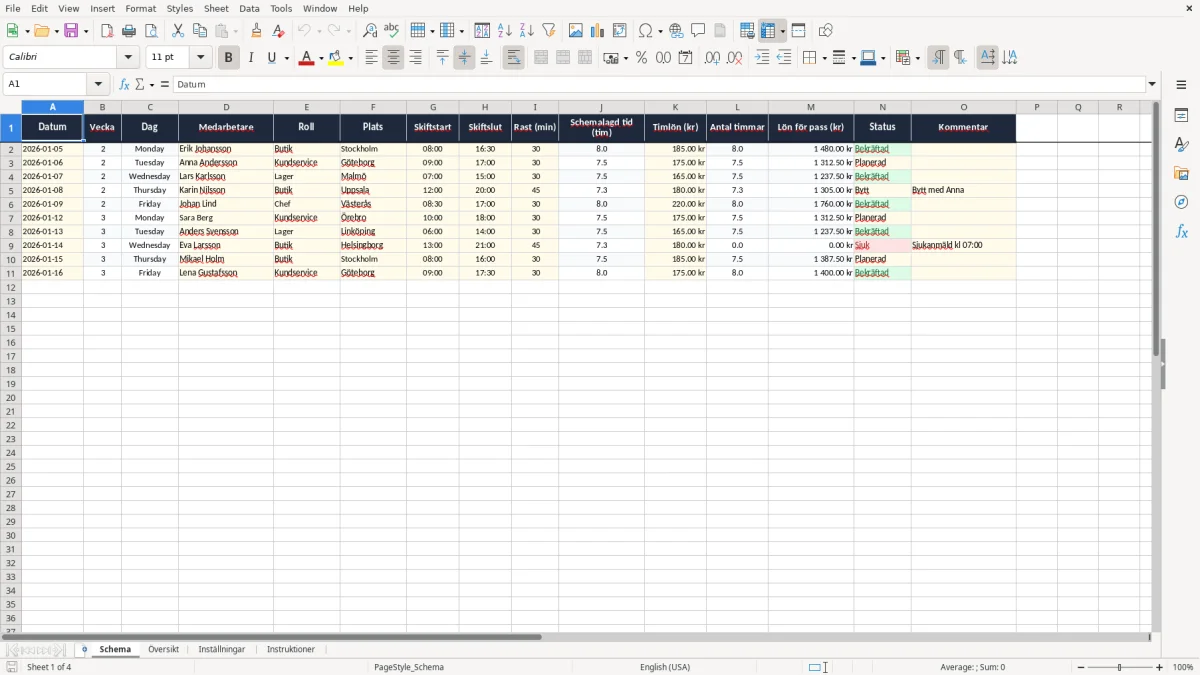Click zoom in plus button
Viewport: 1200px width, 675px height.
[x=1159, y=667]
